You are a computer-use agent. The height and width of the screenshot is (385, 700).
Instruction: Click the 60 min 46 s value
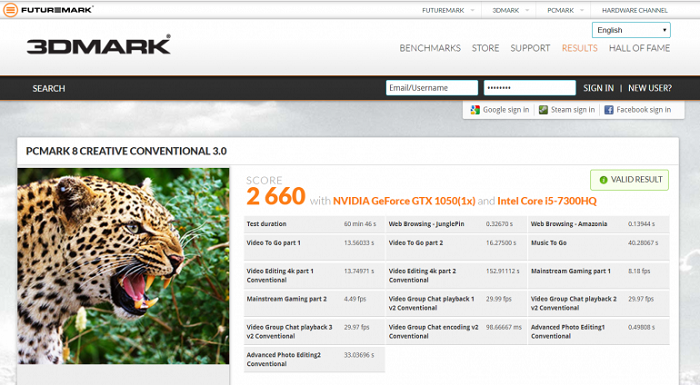(x=360, y=224)
